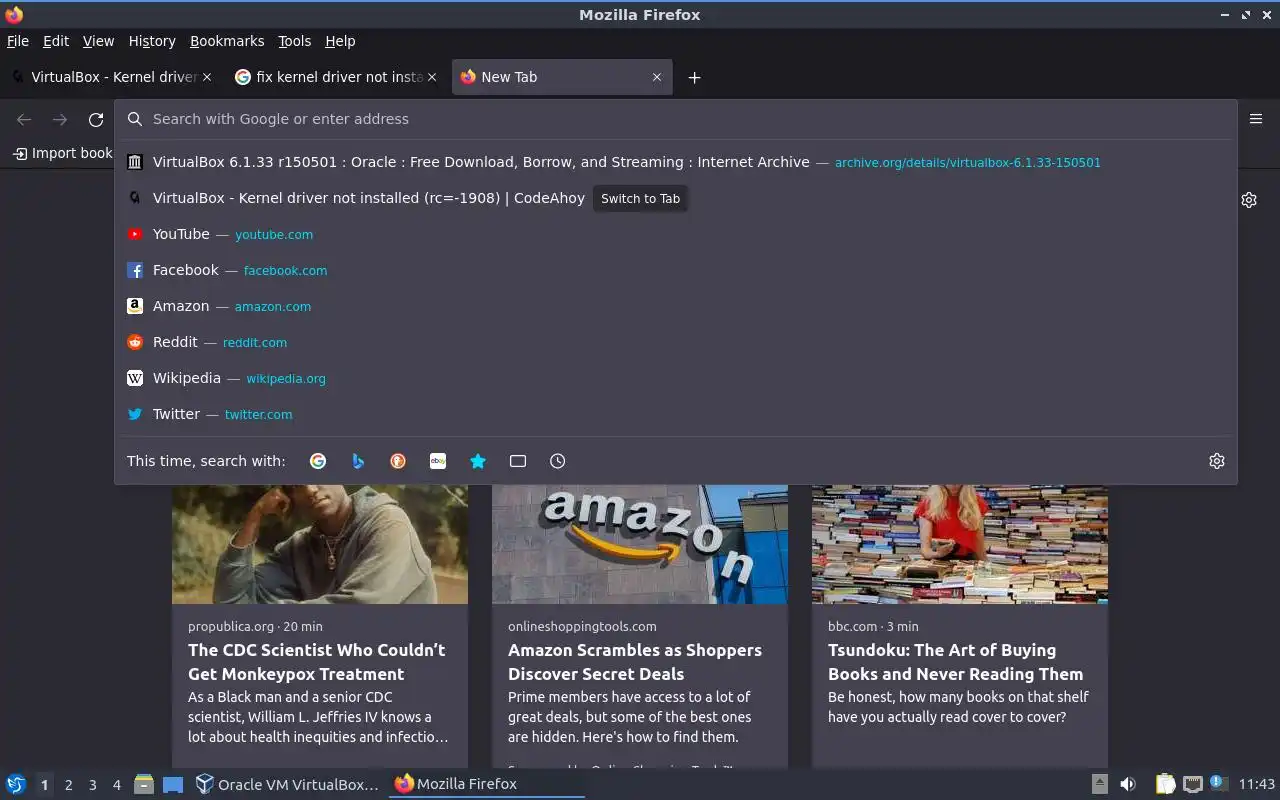Select the Wikipedia suggestion
Screen dimensions: 1280x800
tap(676, 378)
